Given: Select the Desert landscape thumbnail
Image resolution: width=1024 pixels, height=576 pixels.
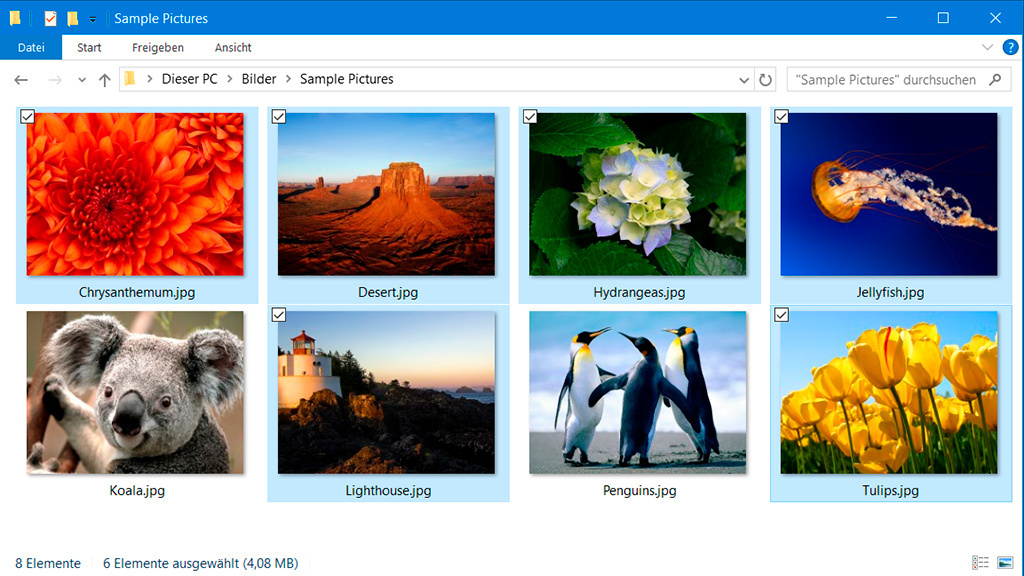Looking at the screenshot, I should [x=387, y=194].
